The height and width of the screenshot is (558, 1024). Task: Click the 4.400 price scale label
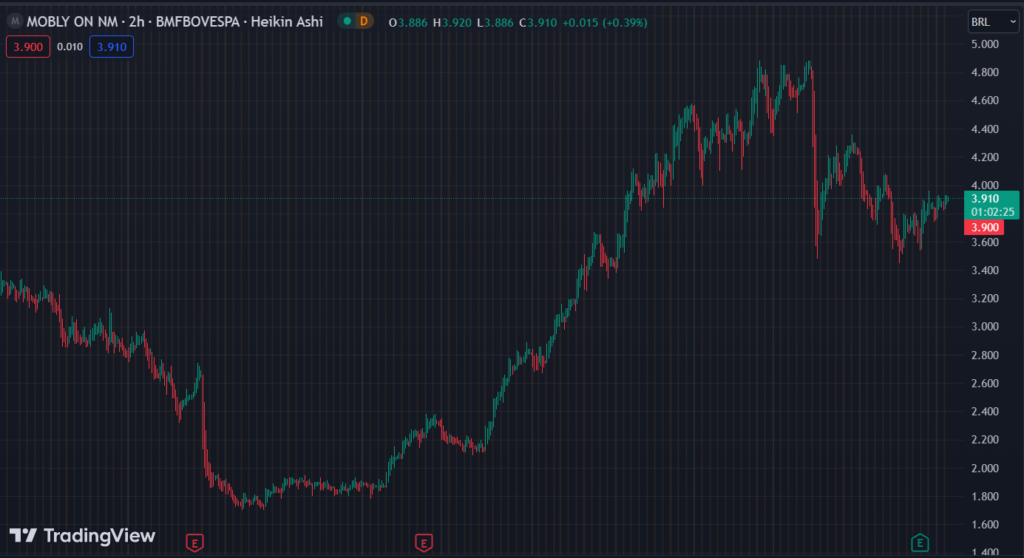985,129
